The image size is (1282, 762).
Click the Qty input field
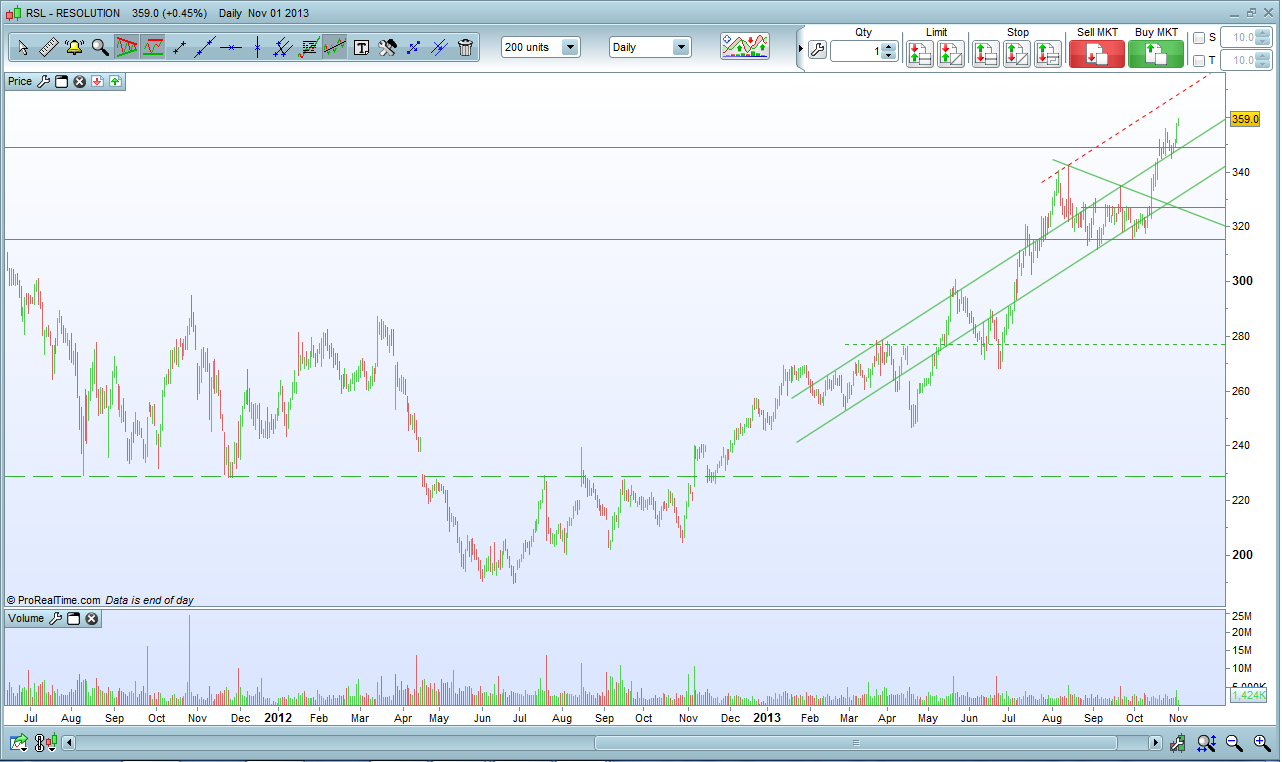pyautogui.click(x=855, y=51)
